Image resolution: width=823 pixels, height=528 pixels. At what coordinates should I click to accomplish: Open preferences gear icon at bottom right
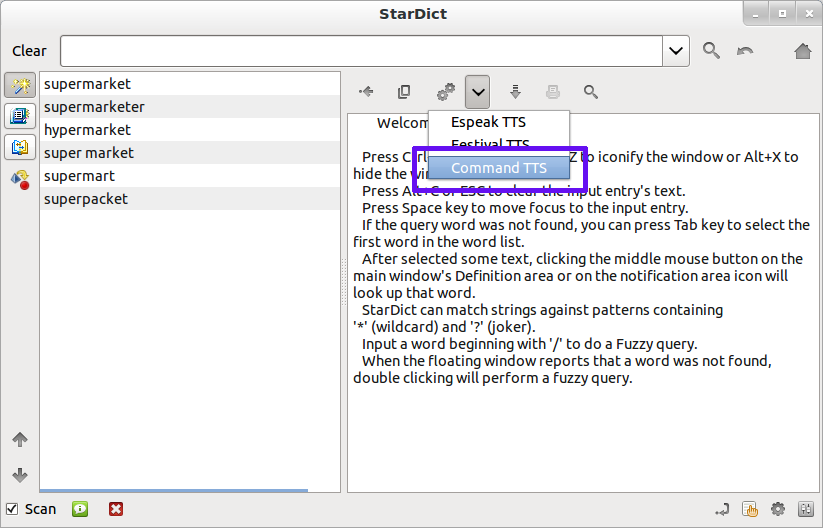tap(778, 509)
